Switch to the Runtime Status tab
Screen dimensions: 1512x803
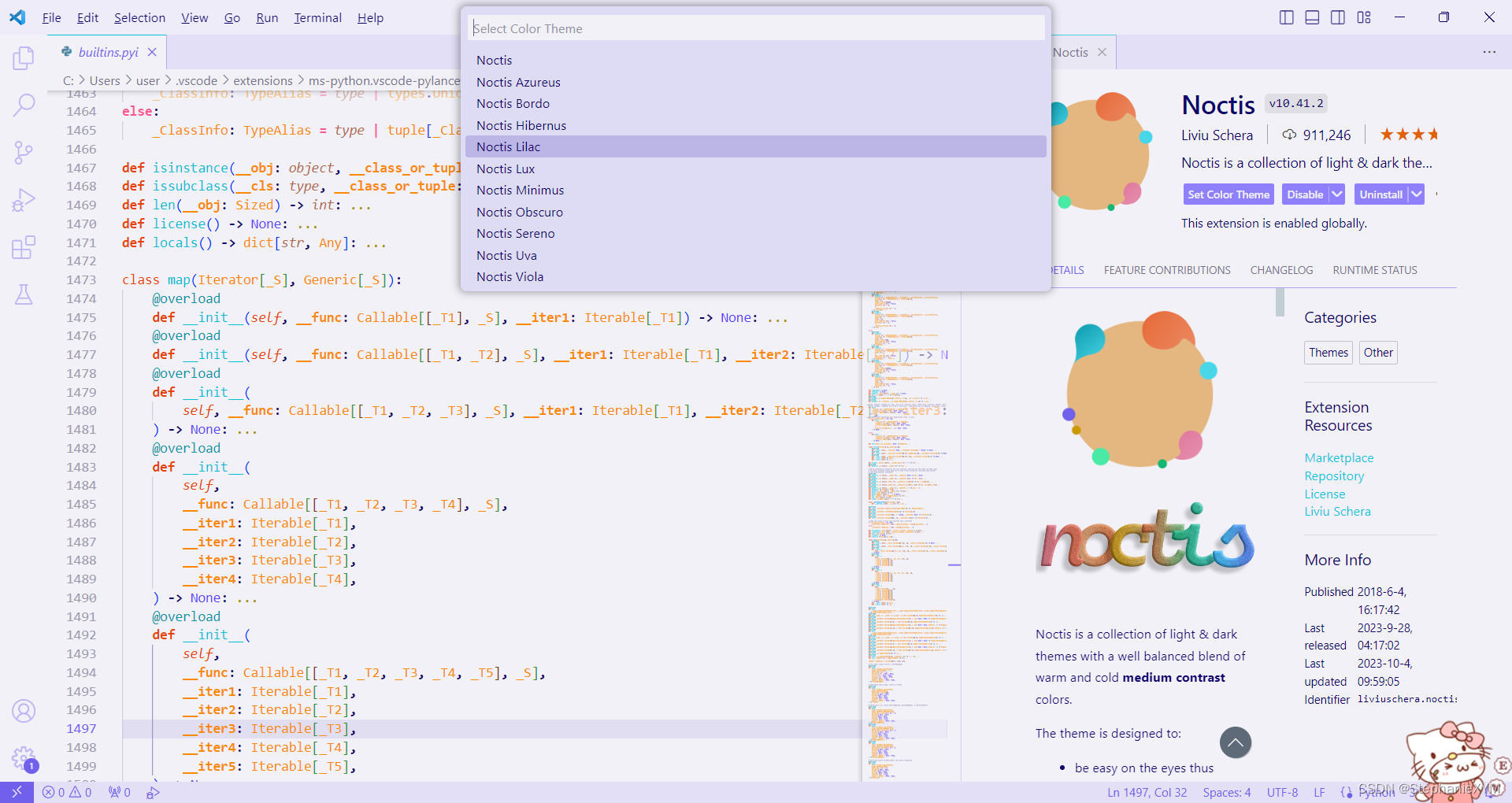pos(1375,270)
